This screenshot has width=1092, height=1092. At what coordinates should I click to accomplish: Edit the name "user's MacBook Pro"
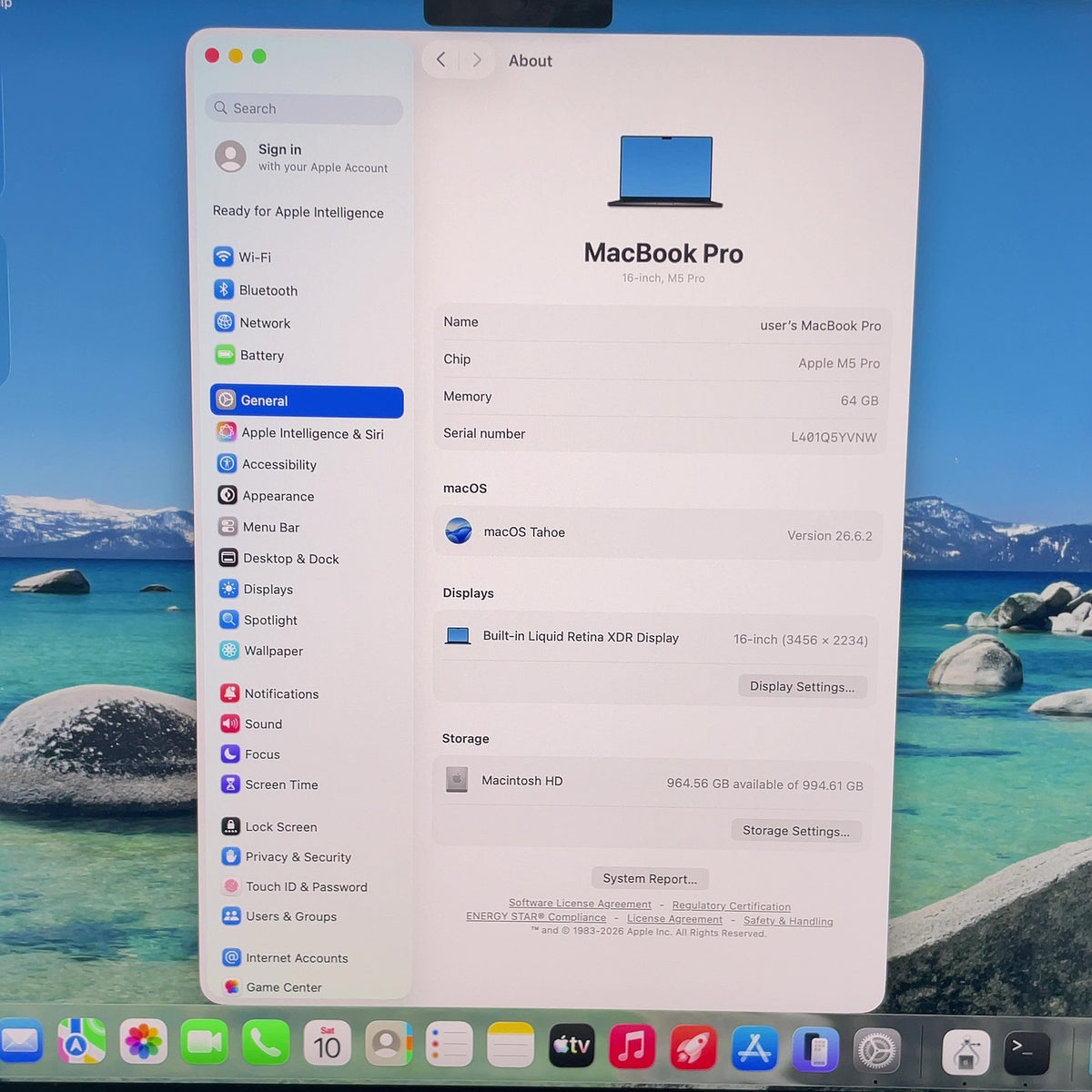tap(821, 326)
